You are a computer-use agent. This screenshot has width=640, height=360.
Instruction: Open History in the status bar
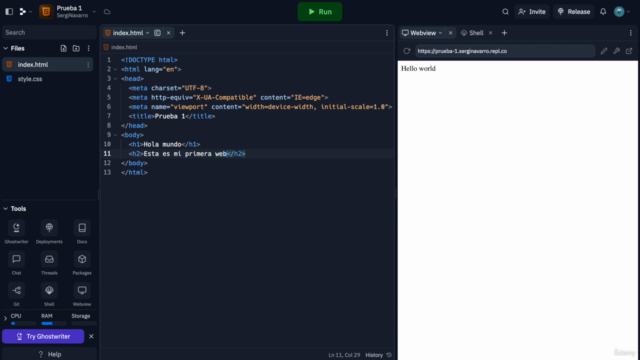pyautogui.click(x=378, y=355)
